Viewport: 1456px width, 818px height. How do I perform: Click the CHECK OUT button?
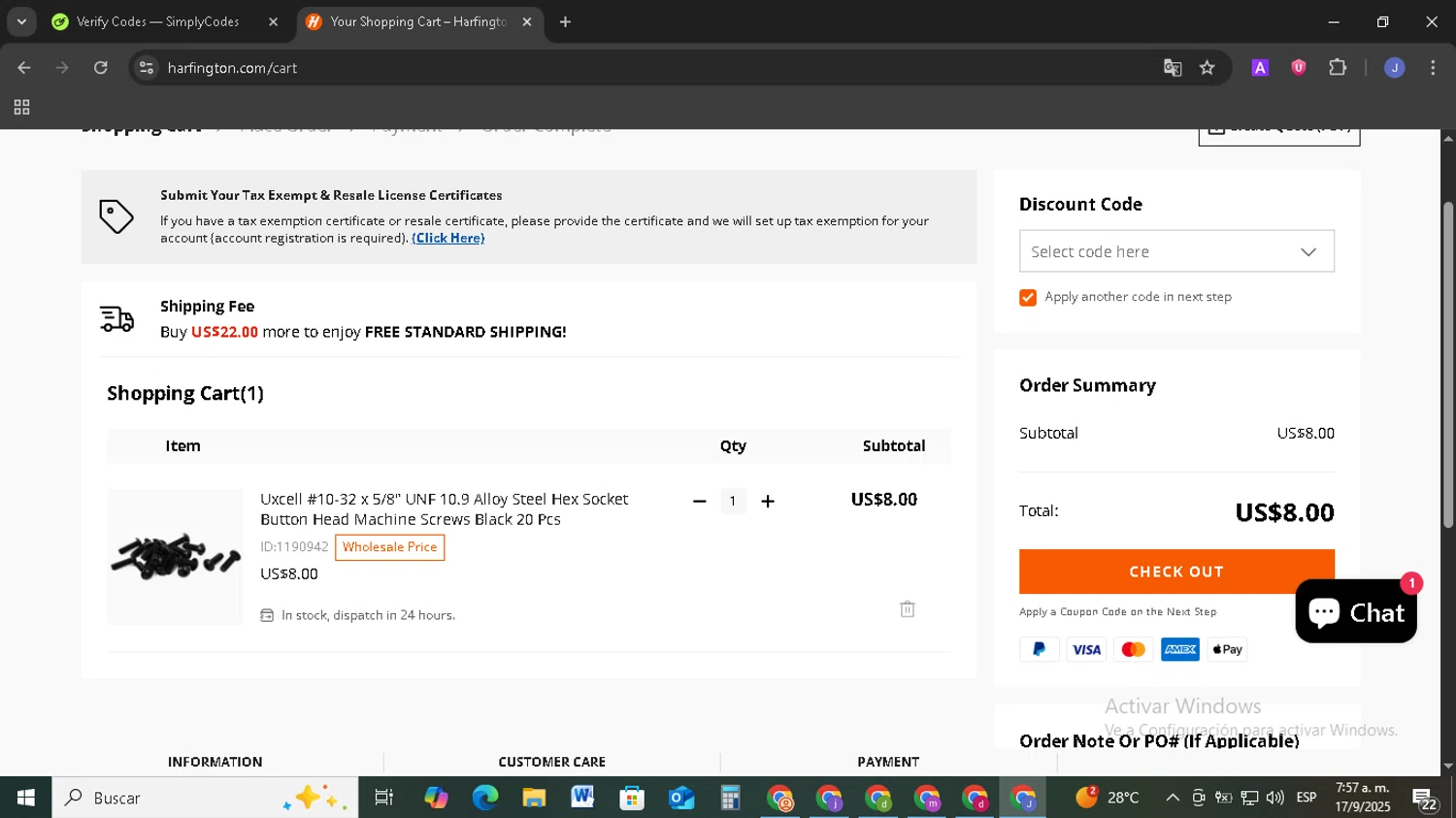[x=1176, y=572]
